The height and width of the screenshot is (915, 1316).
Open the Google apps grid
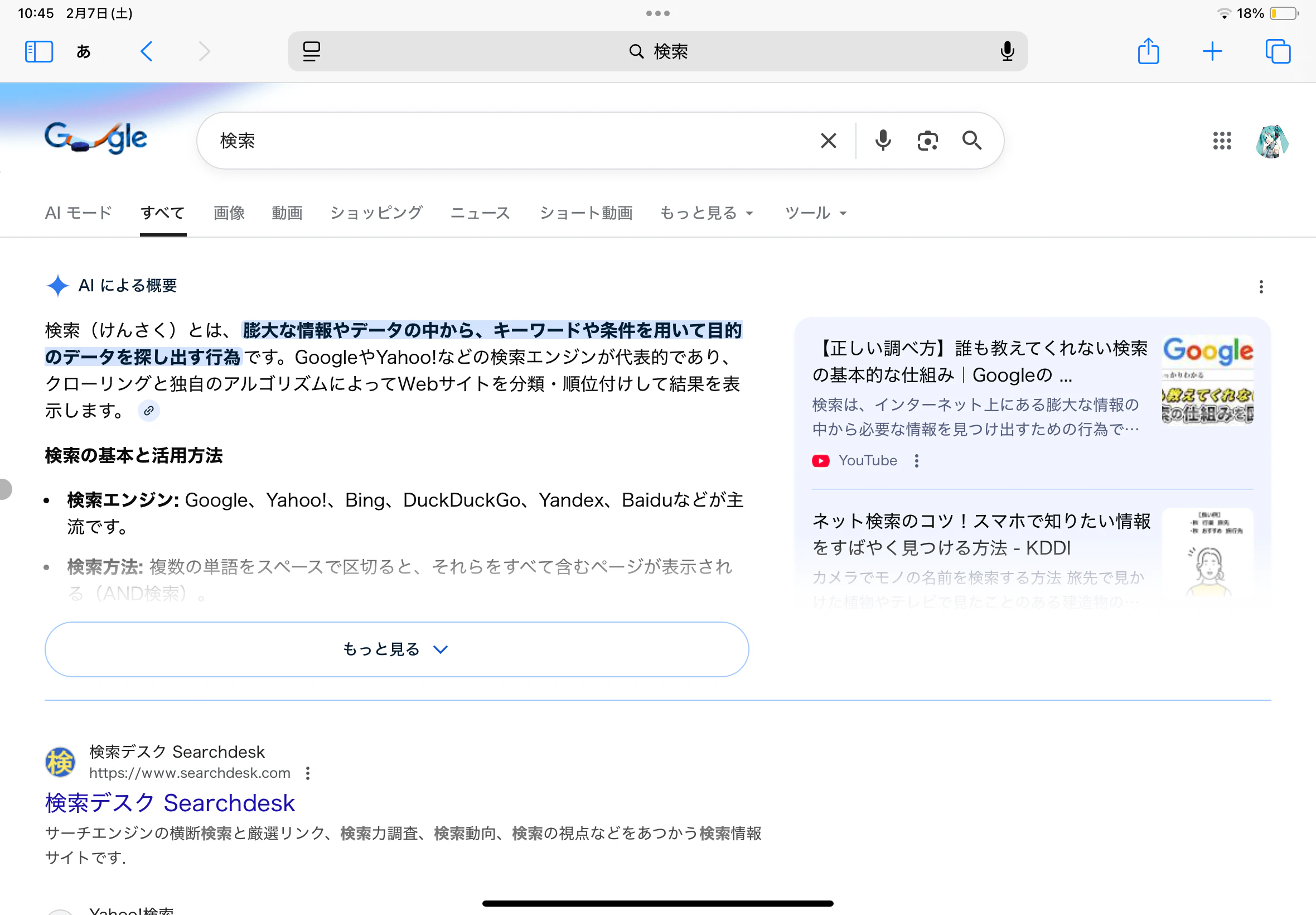pyautogui.click(x=1222, y=141)
